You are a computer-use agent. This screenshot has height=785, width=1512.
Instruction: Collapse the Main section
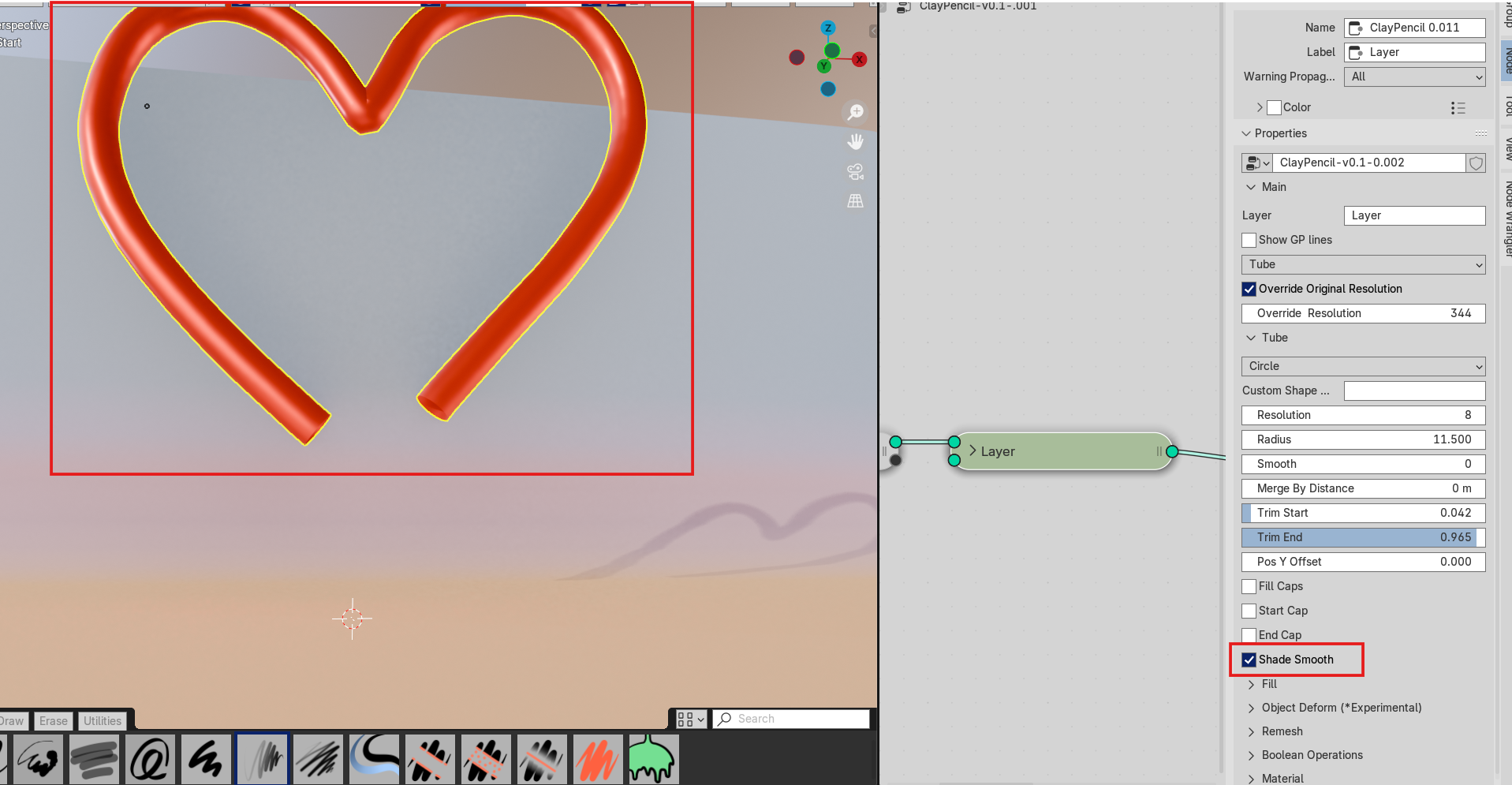pyautogui.click(x=1251, y=187)
